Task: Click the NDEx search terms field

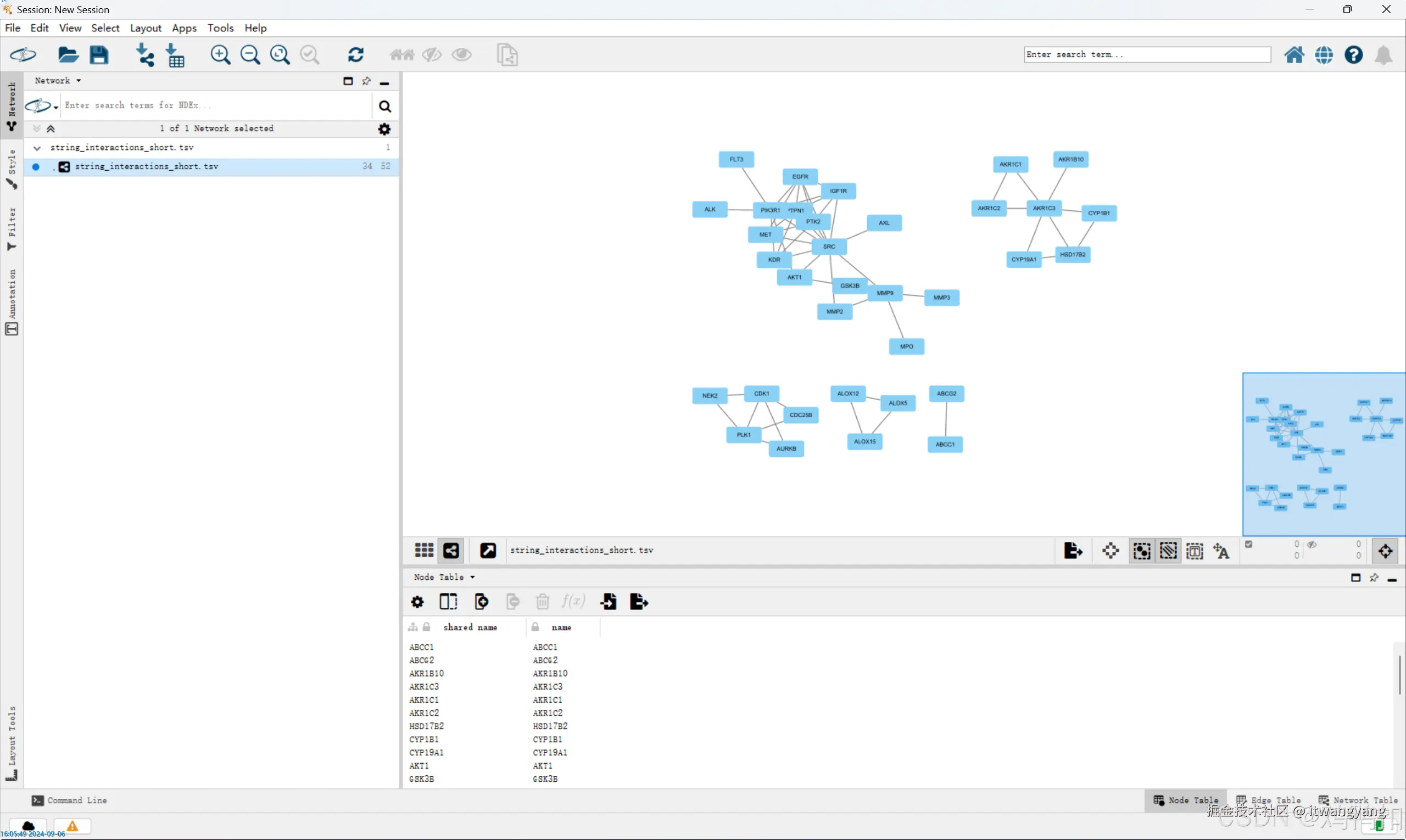Action: click(x=215, y=105)
